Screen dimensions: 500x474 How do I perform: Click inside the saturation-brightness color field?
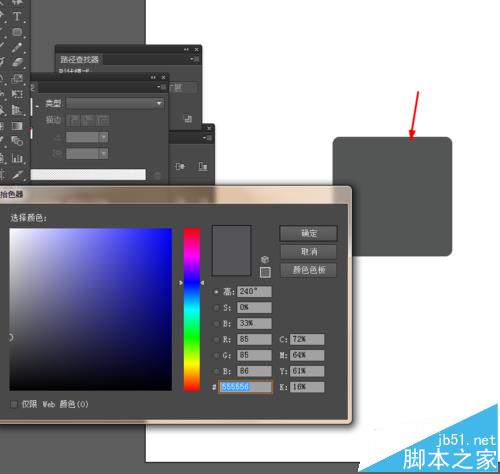coord(91,309)
